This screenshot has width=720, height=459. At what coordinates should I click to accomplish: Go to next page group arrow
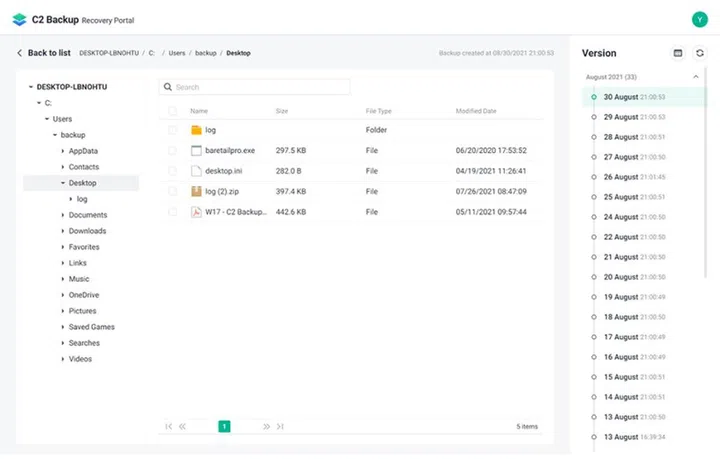click(x=266, y=426)
